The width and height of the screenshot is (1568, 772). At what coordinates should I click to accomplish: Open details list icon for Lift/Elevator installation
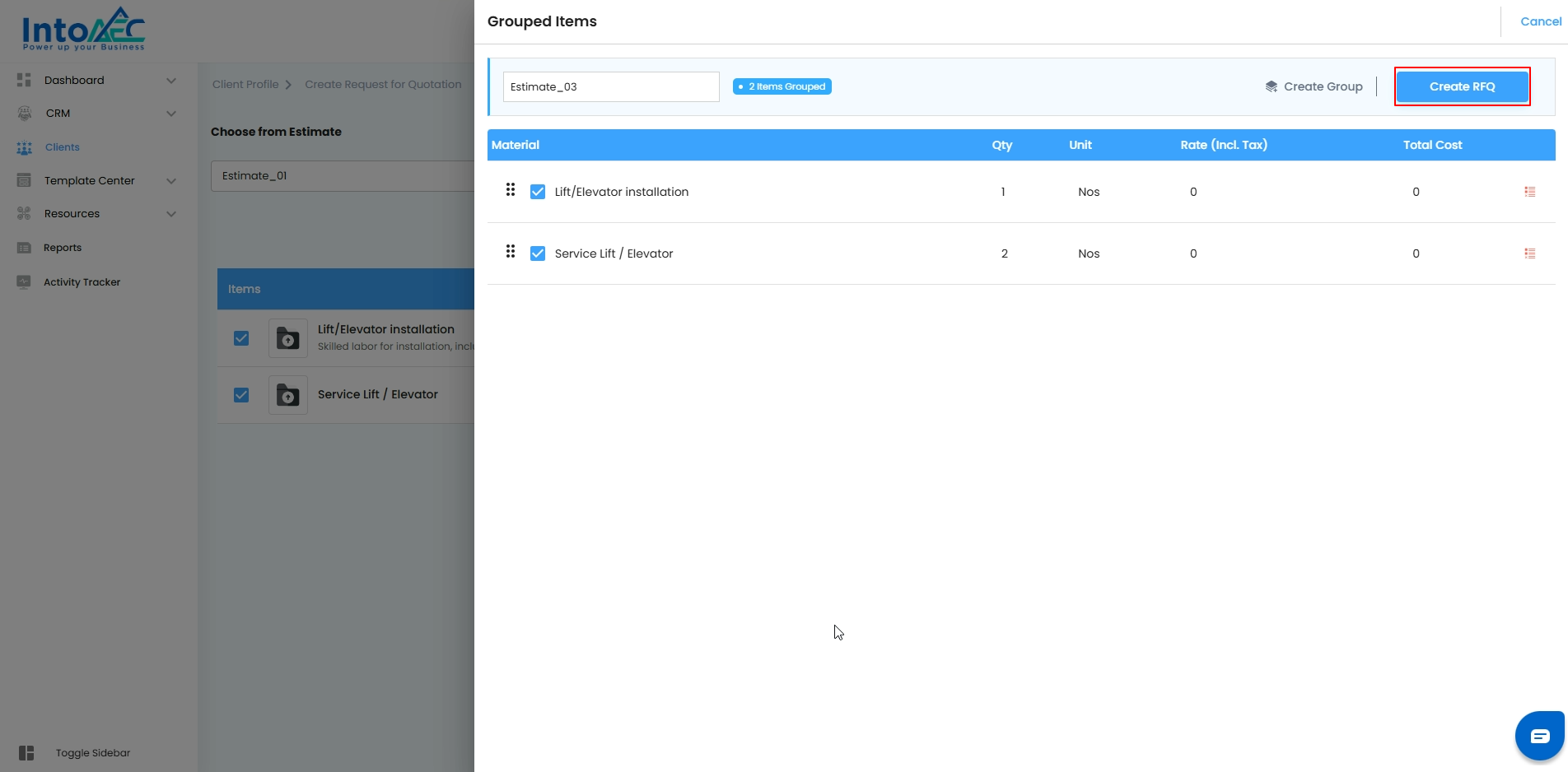coord(1530,192)
